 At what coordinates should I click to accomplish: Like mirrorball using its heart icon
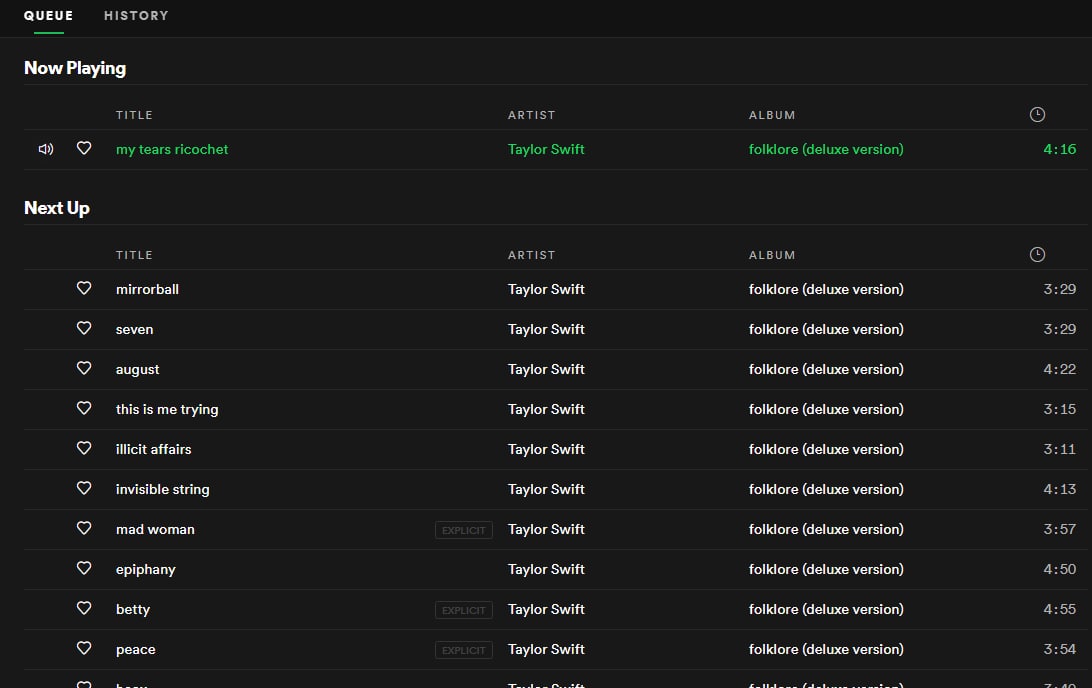(x=84, y=288)
